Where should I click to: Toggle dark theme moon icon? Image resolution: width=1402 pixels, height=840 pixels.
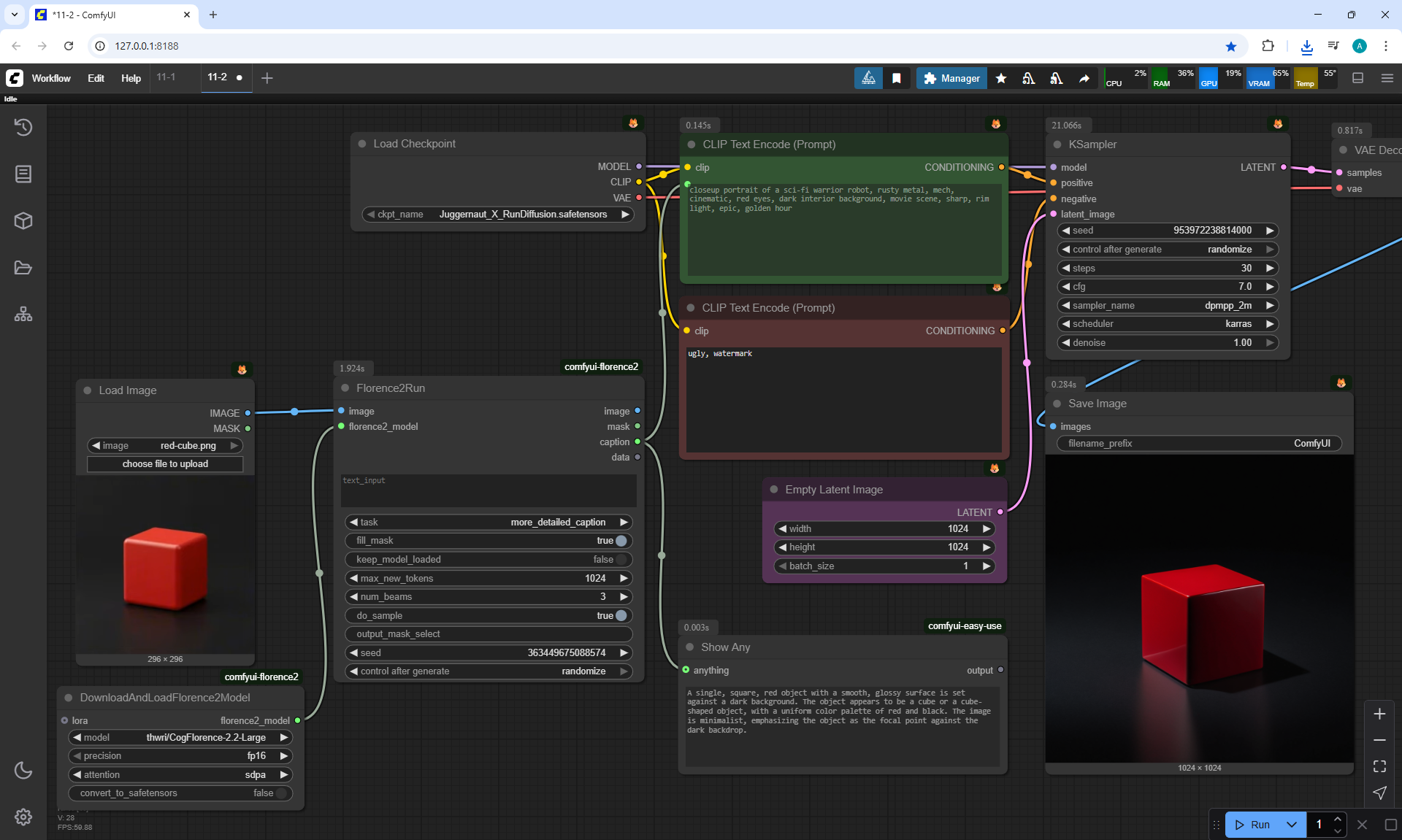23,770
